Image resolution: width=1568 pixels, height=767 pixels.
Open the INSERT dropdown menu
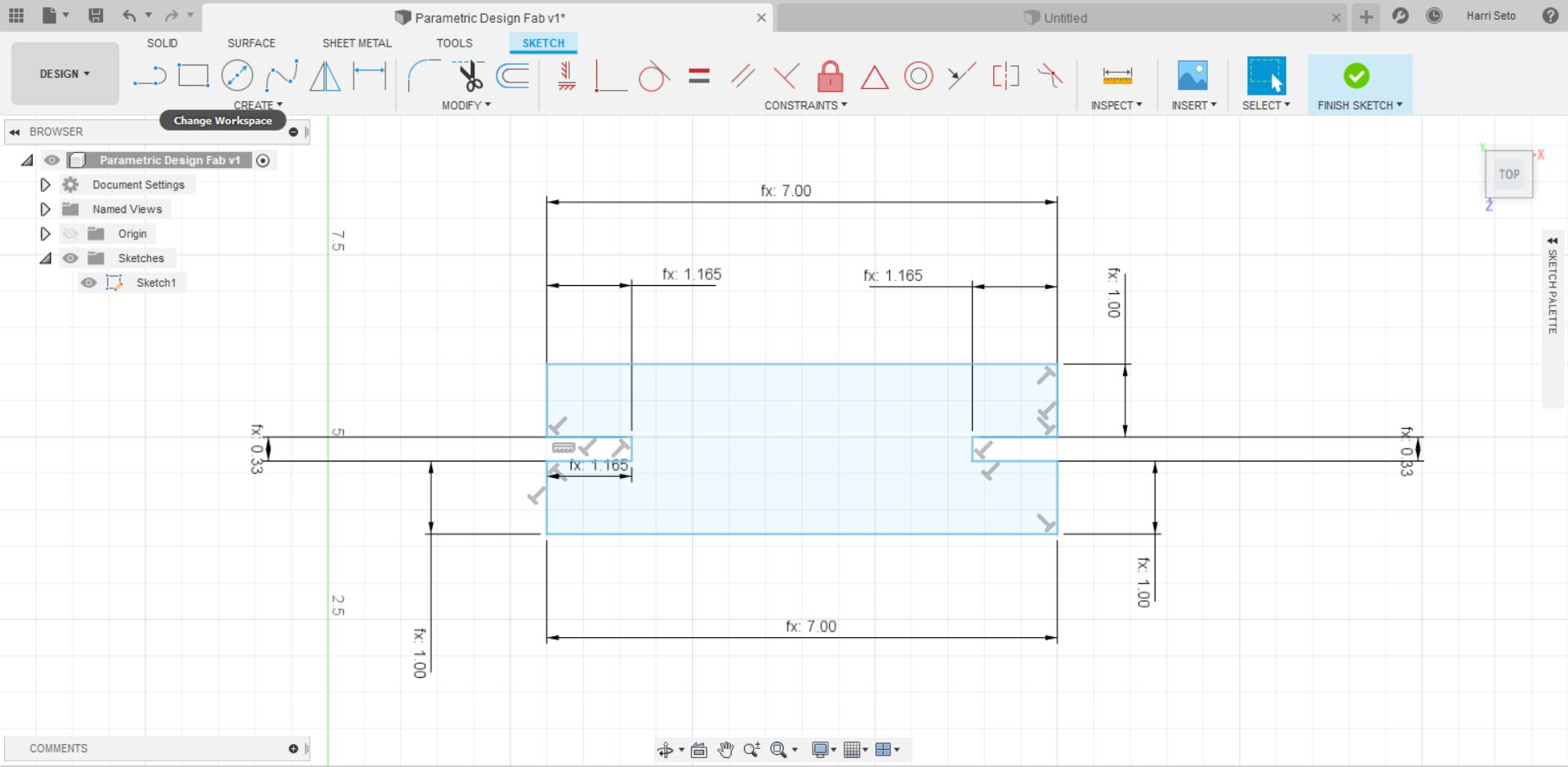1194,105
